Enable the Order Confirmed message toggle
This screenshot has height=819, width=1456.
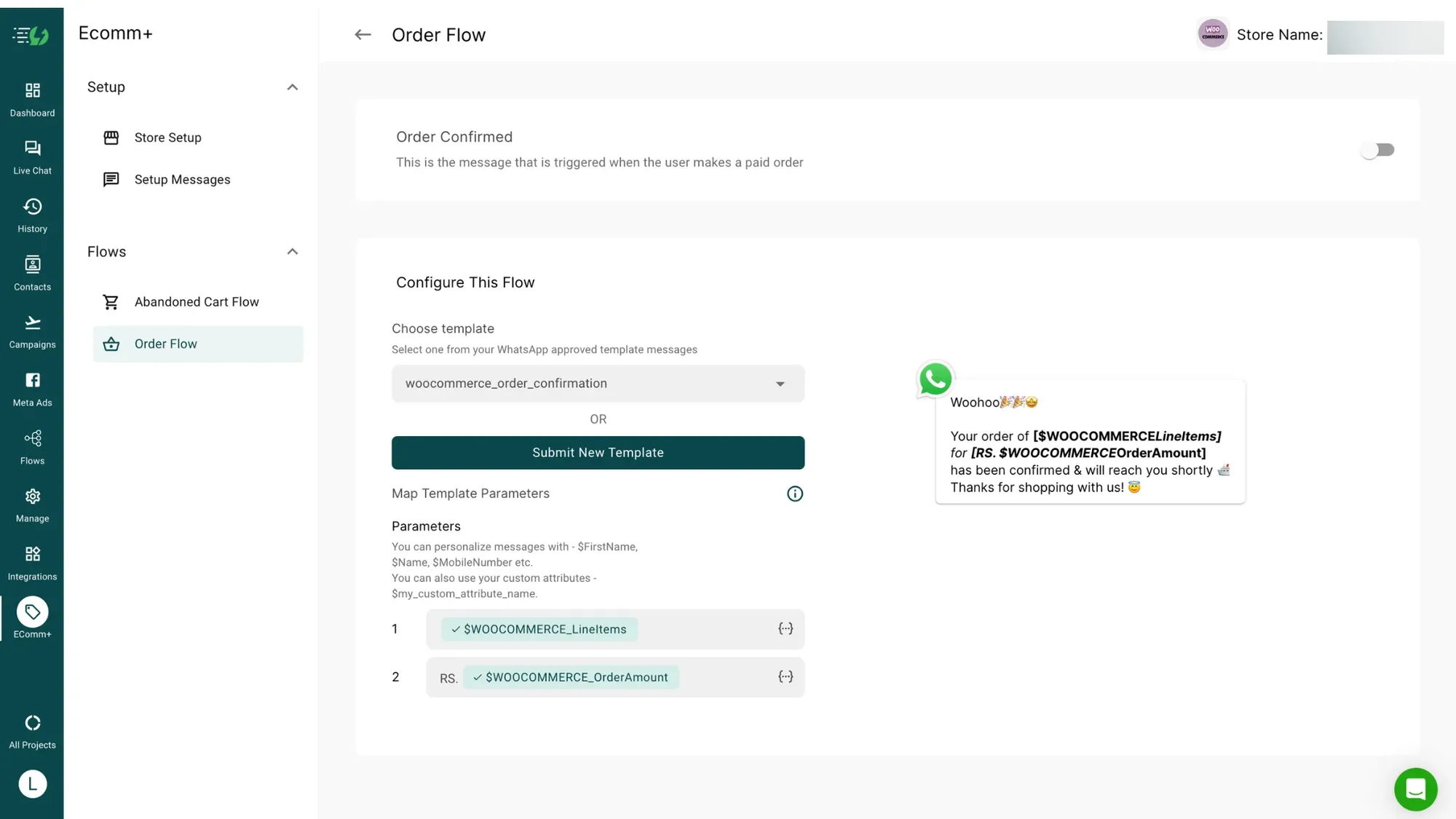coord(1377,149)
